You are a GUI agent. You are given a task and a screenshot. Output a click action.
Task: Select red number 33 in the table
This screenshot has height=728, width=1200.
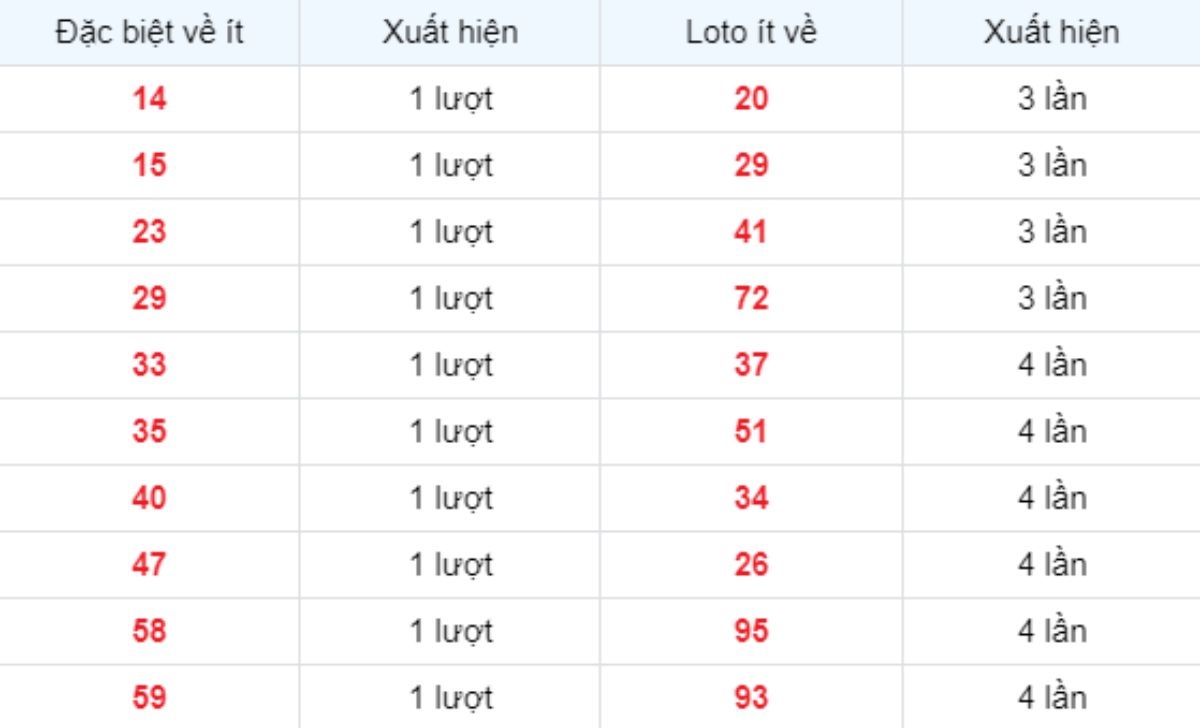(149, 365)
